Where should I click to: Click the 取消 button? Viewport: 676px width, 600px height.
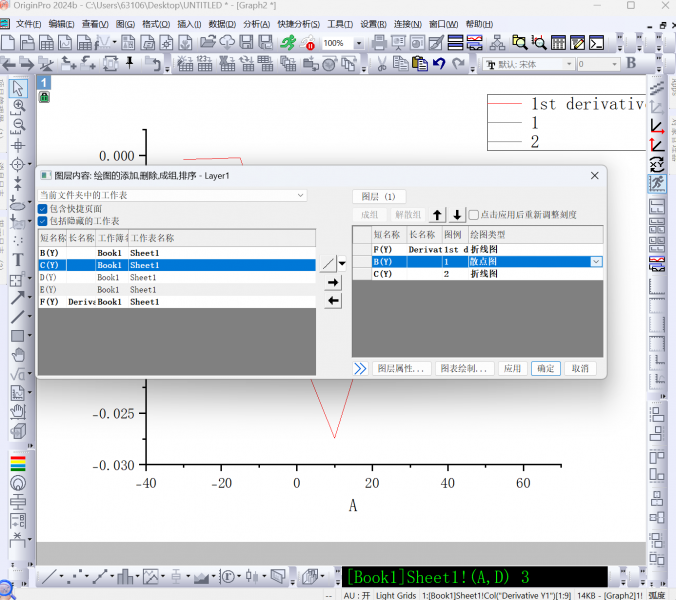coord(580,369)
